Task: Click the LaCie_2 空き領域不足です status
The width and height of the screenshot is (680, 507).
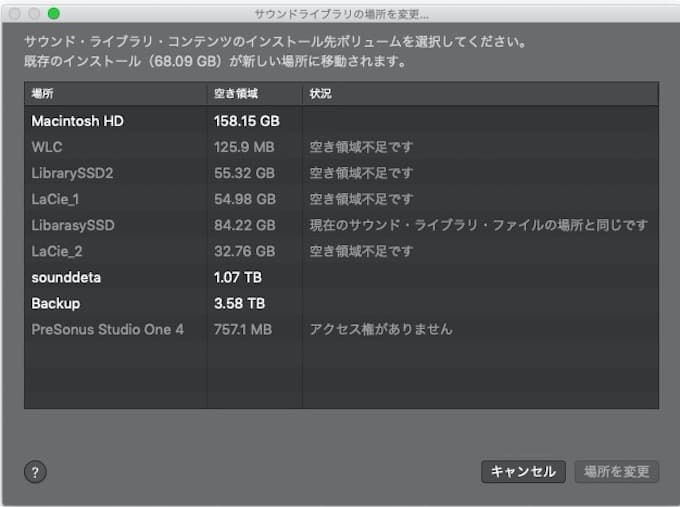Action: click(361, 251)
